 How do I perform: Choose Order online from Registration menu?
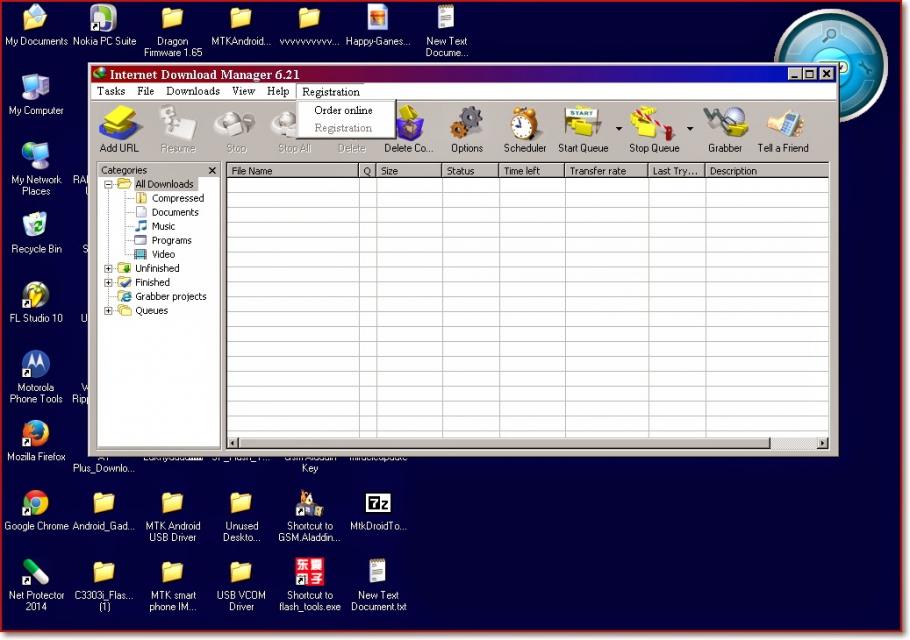[343, 110]
